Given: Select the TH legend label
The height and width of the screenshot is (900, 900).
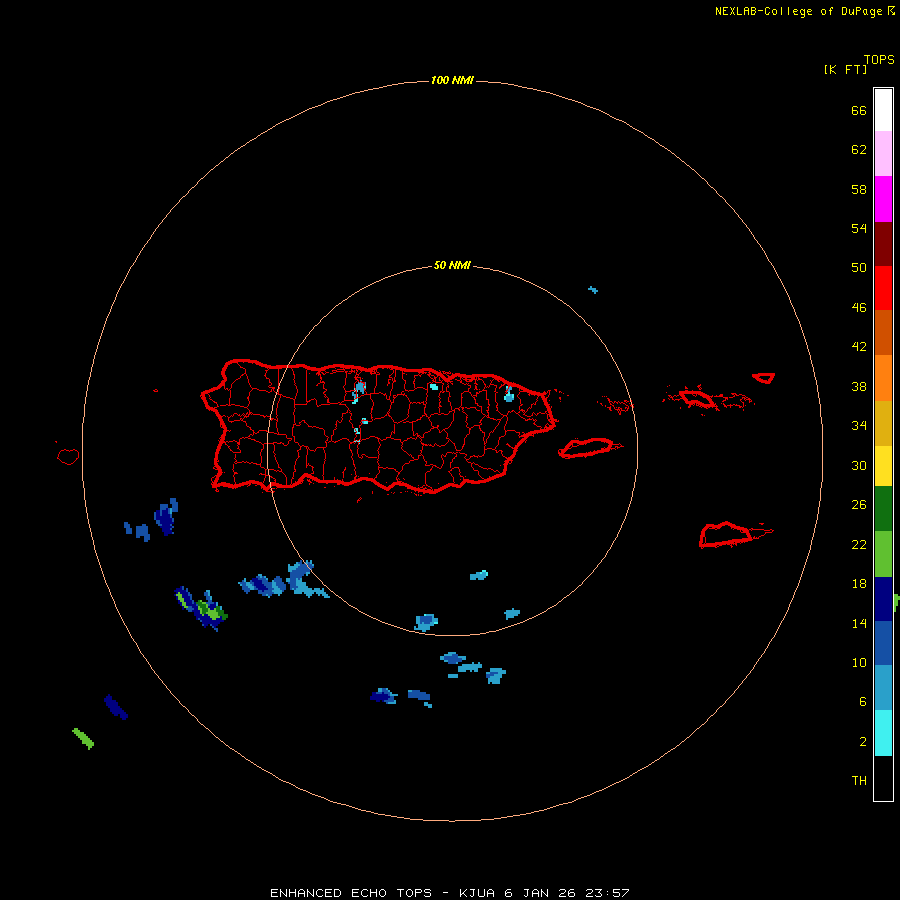Looking at the screenshot, I should coord(859,781).
